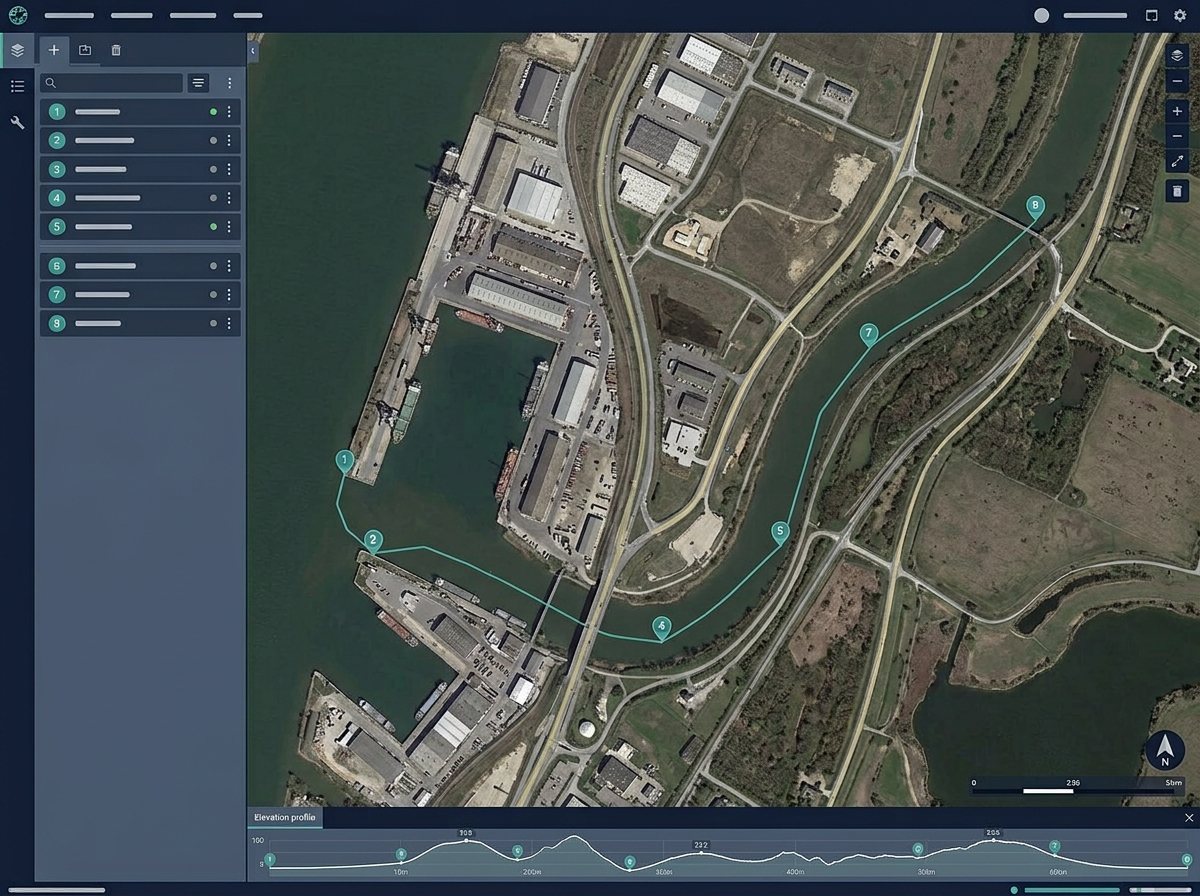Open more options for waypoint 3
Image resolution: width=1200 pixels, height=896 pixels.
pos(229,170)
